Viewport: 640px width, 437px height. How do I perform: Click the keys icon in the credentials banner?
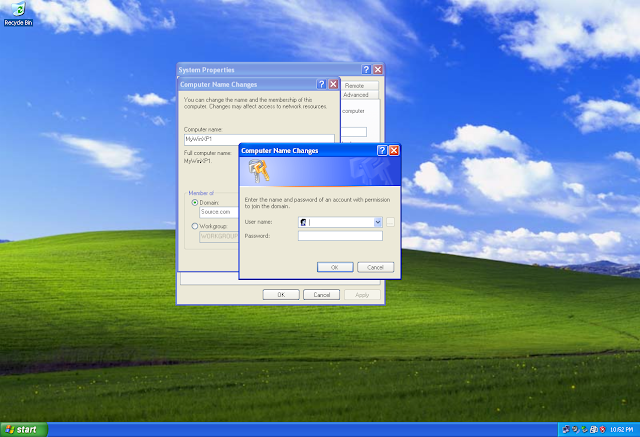[259, 171]
